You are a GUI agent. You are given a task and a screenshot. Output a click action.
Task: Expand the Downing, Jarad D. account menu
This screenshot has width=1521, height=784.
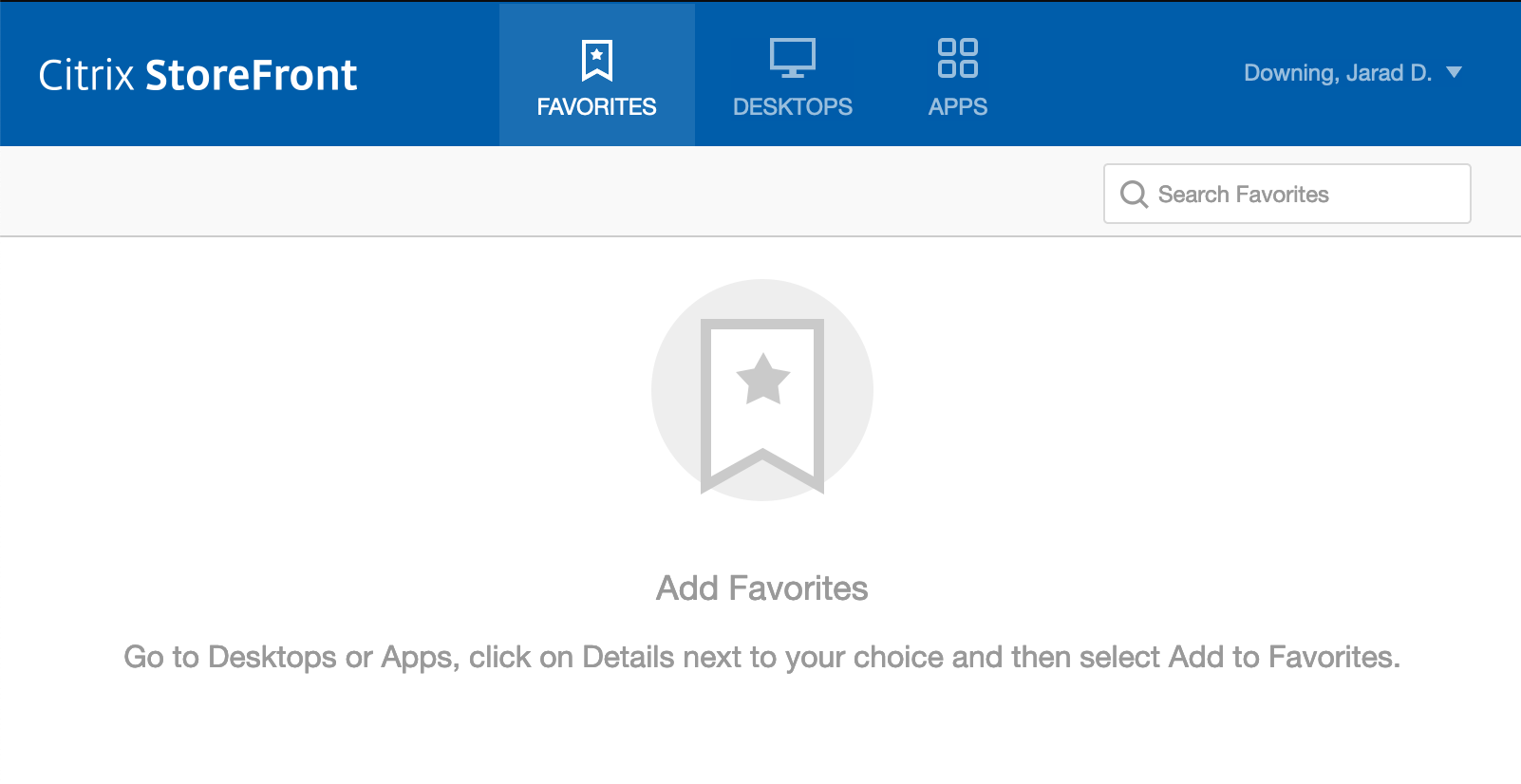coord(1338,73)
